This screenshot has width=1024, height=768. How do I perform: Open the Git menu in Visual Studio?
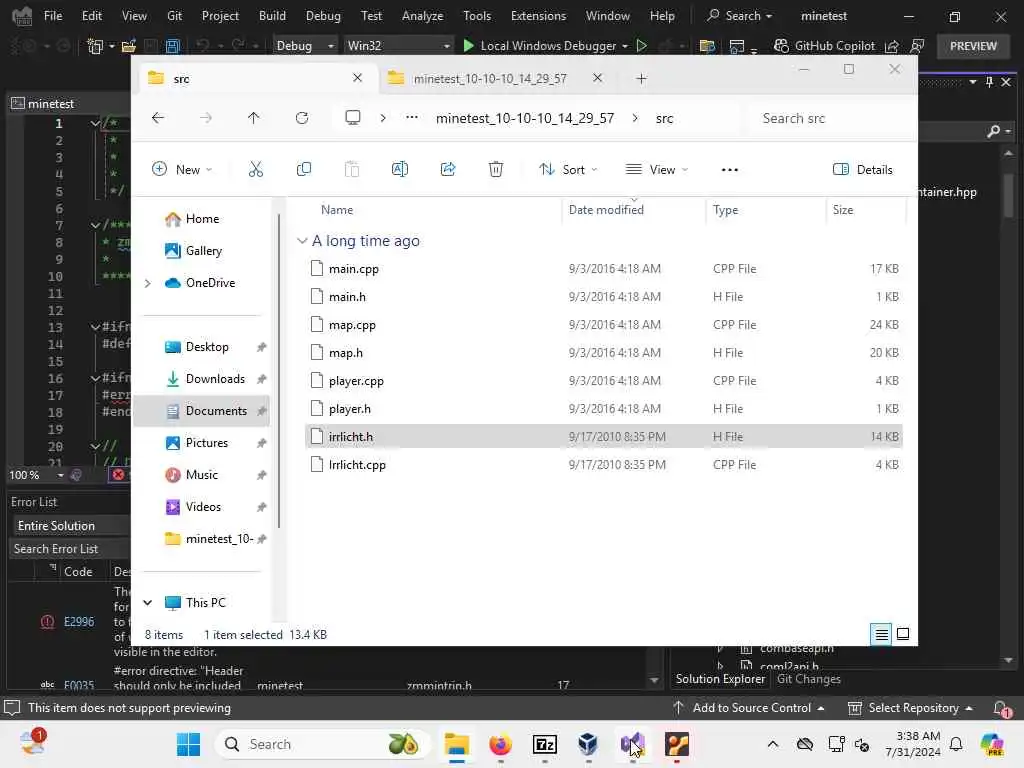tap(174, 16)
